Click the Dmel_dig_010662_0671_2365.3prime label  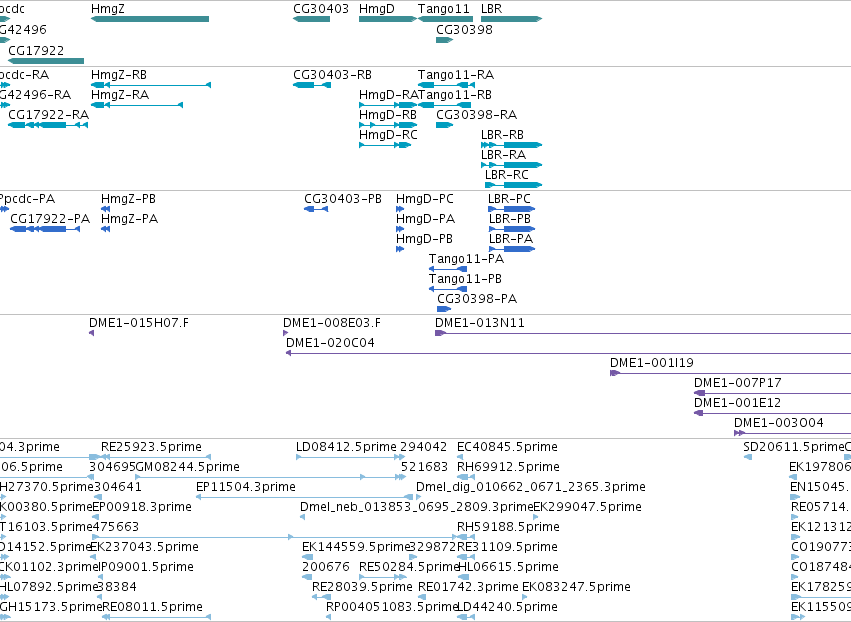[x=531, y=488]
